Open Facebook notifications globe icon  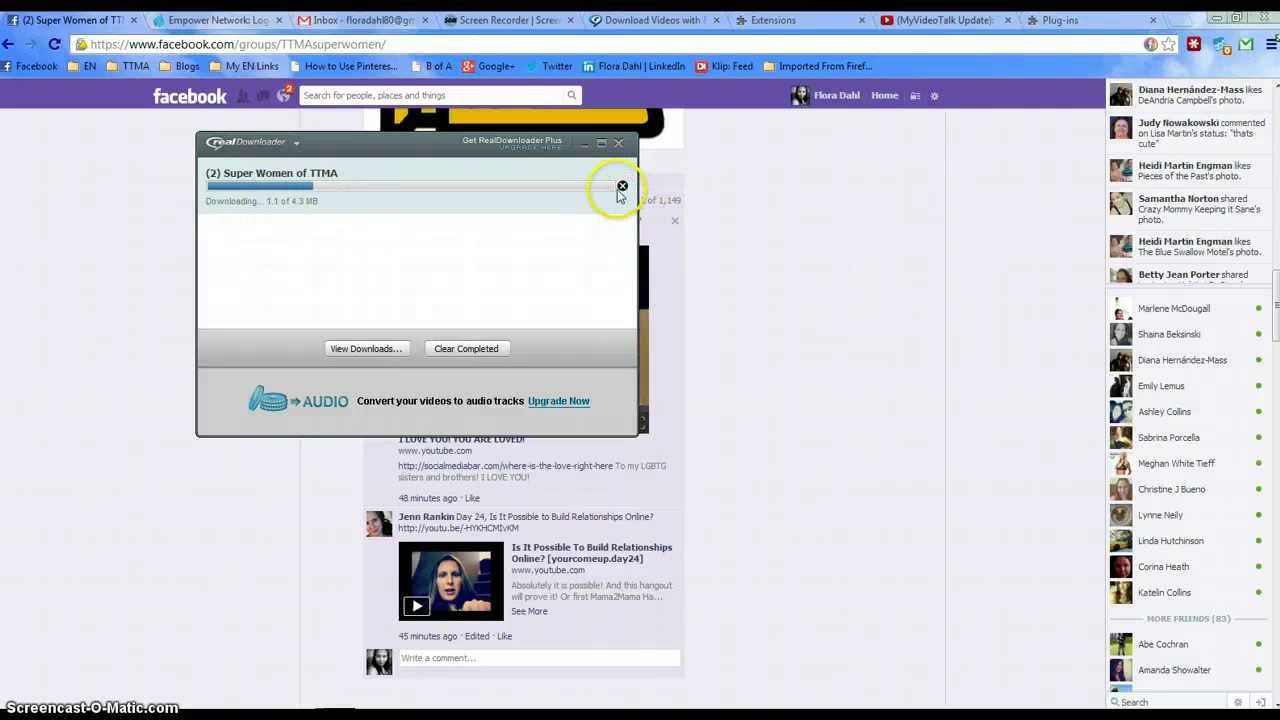(284, 95)
